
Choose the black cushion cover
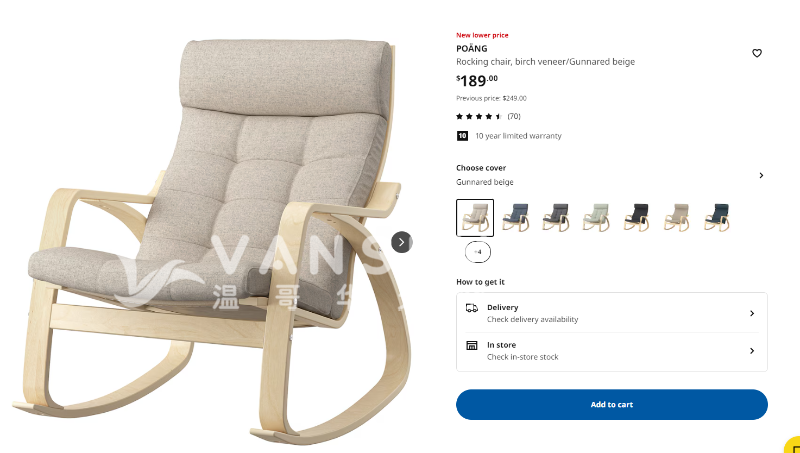pos(636,217)
